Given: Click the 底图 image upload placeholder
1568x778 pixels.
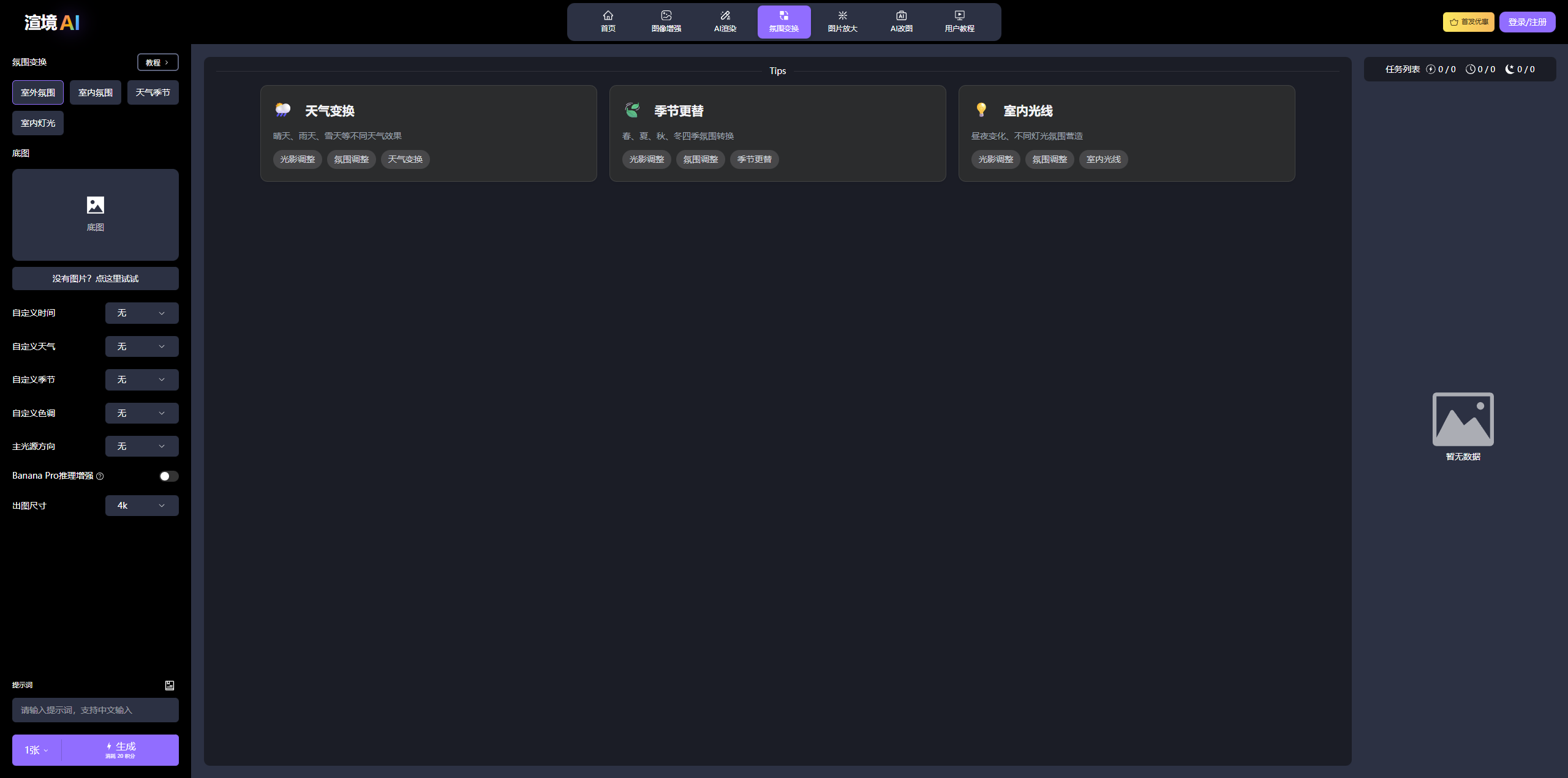Looking at the screenshot, I should (x=96, y=214).
